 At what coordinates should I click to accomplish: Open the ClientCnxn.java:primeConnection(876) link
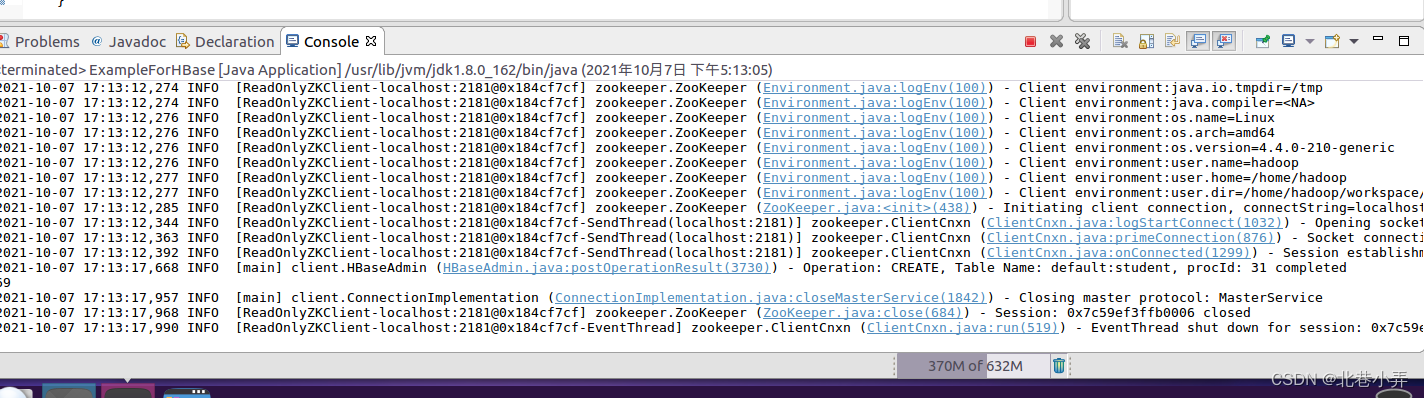pos(1132,238)
